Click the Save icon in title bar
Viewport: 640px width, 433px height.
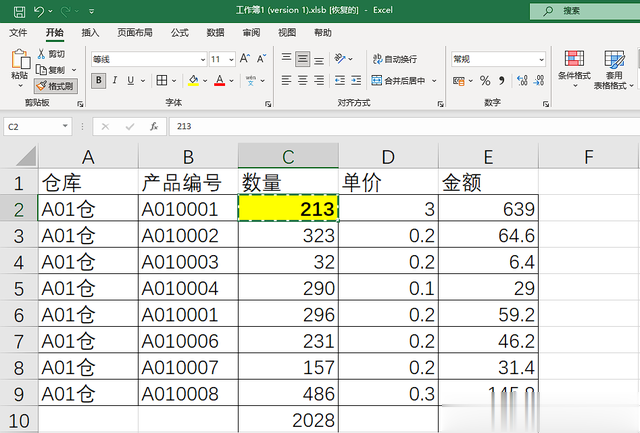tap(19, 11)
